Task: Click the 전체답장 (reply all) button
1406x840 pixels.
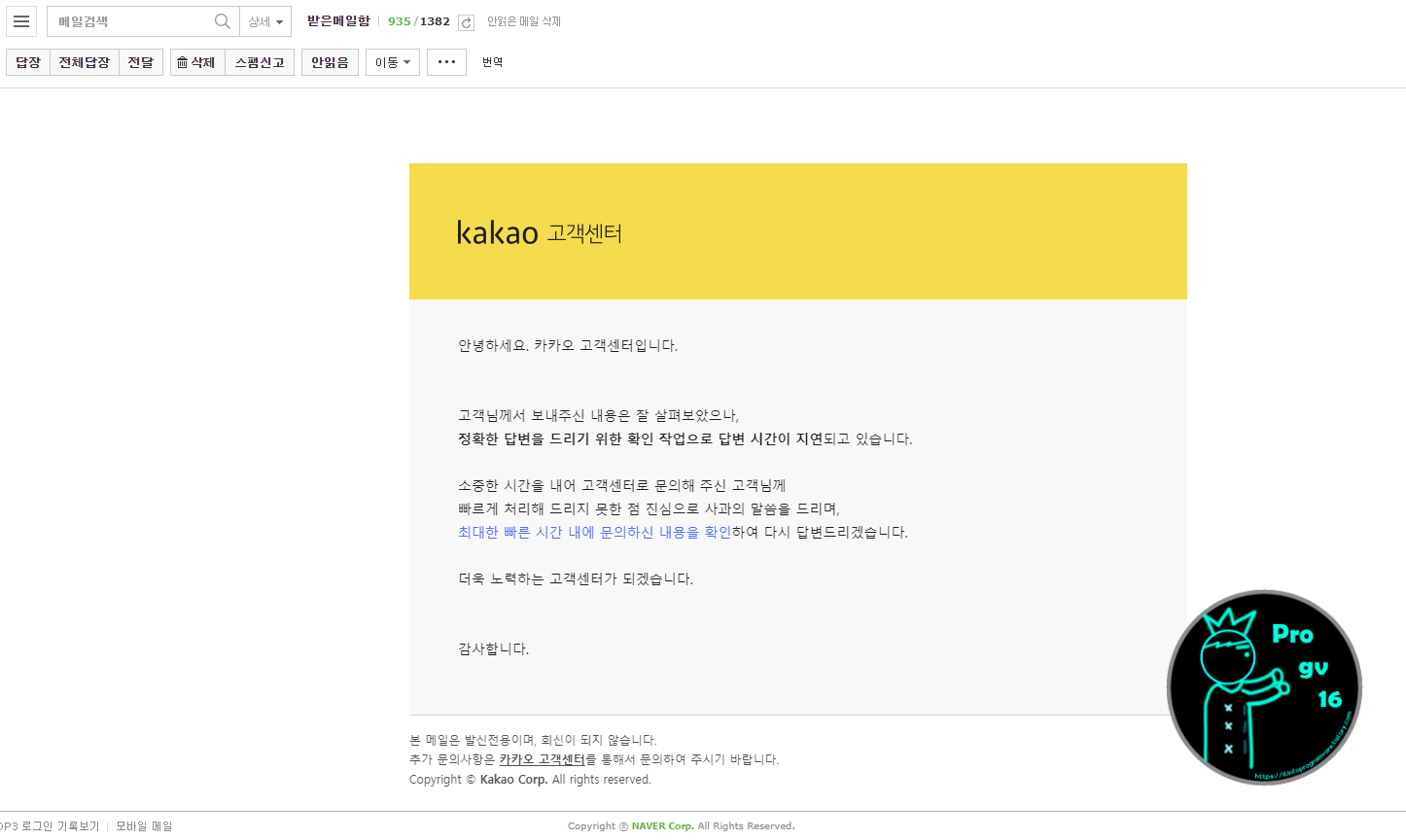Action: (85, 62)
